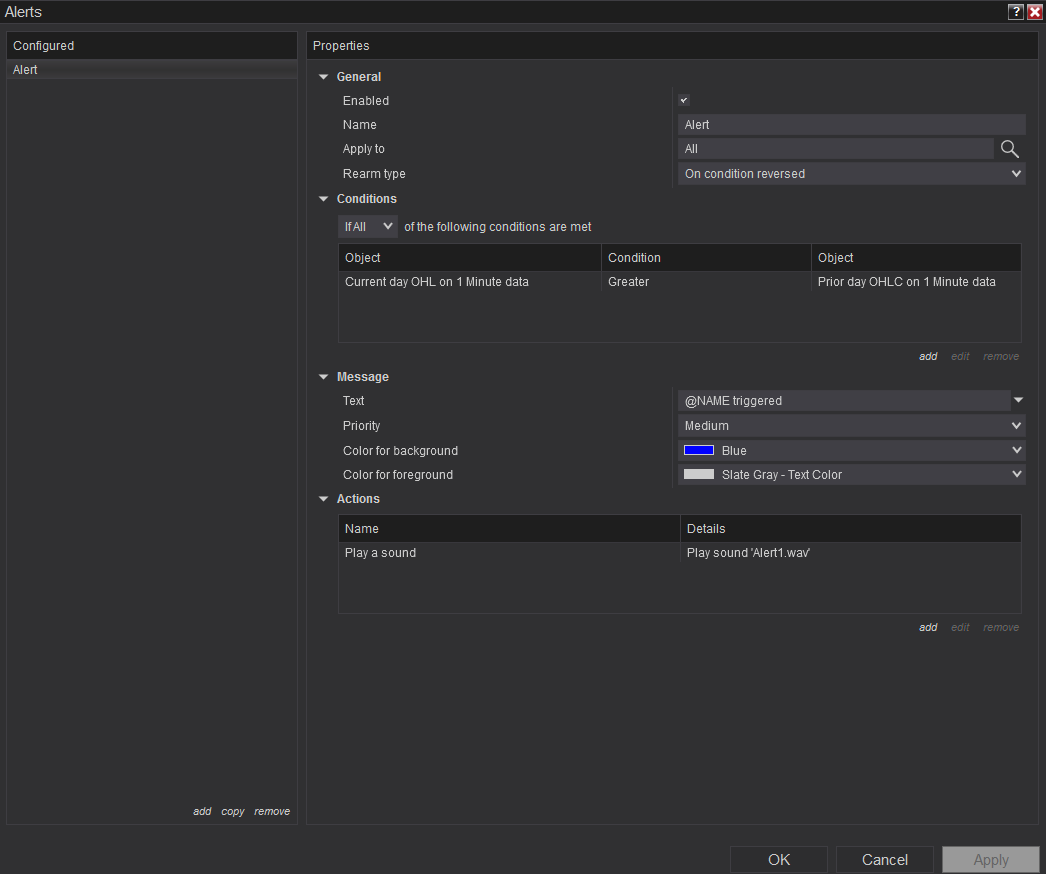Click the help question mark icon
This screenshot has width=1046, height=874.
[x=1016, y=12]
